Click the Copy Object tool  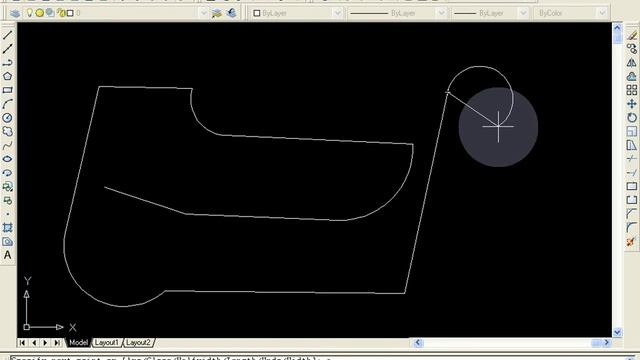[632, 49]
